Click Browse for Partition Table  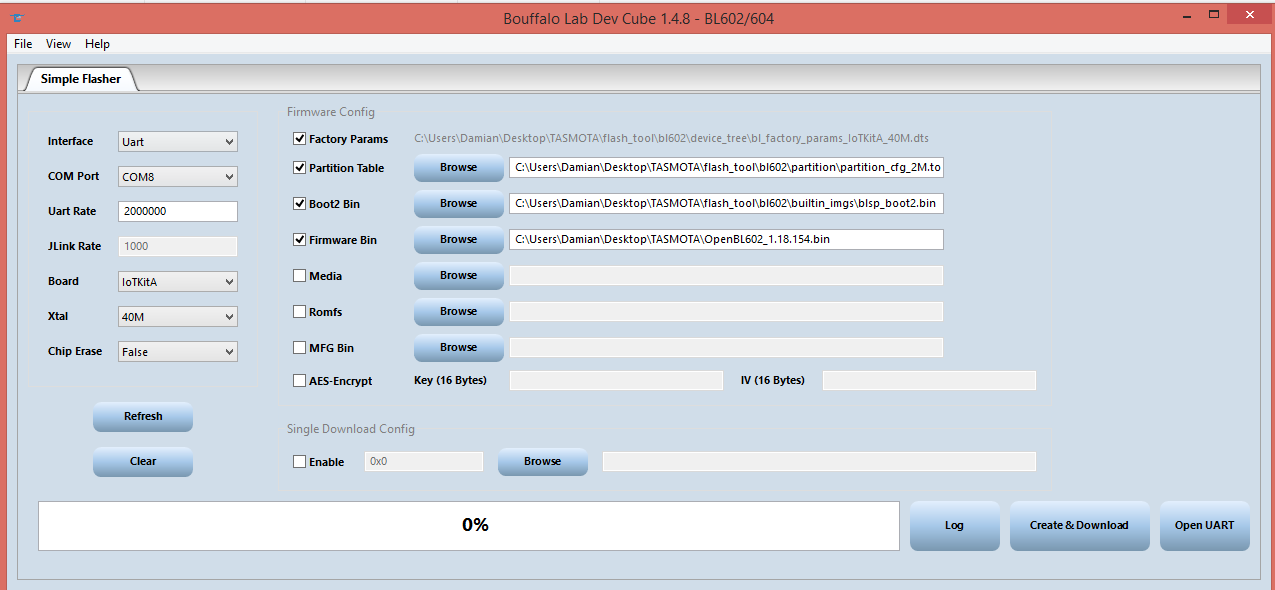458,168
